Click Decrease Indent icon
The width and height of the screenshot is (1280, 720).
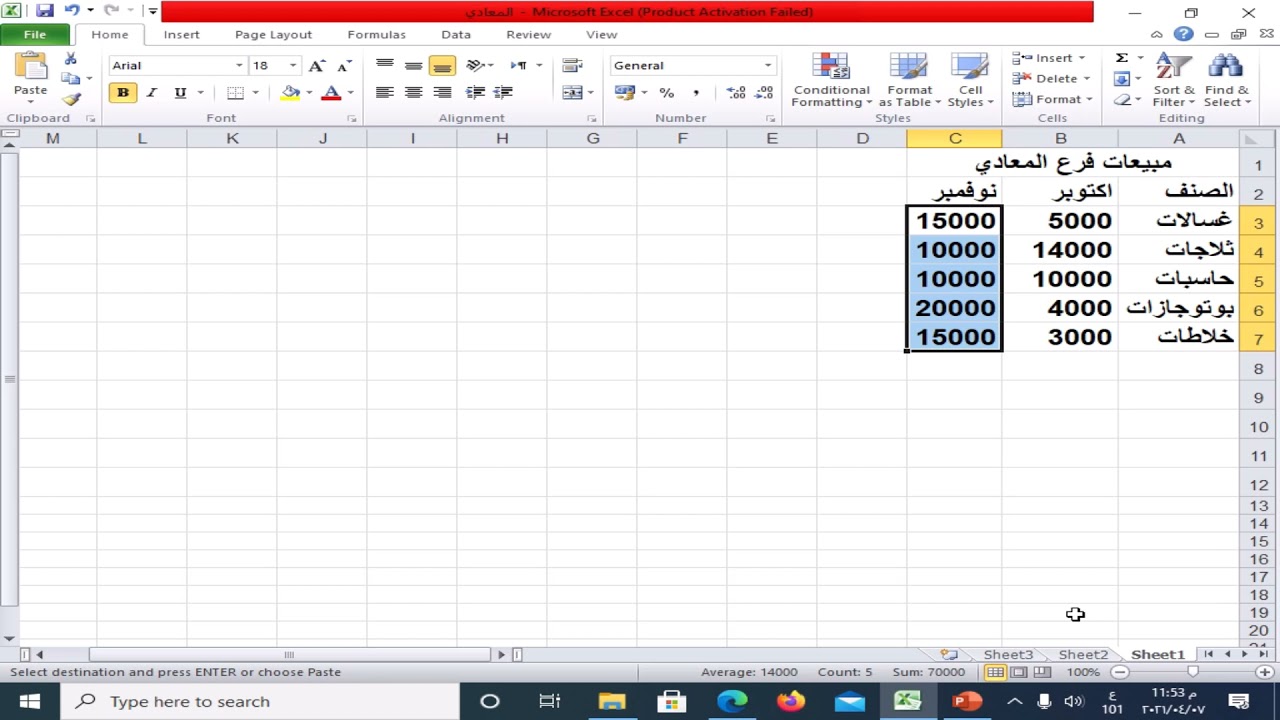pyautogui.click(x=475, y=92)
